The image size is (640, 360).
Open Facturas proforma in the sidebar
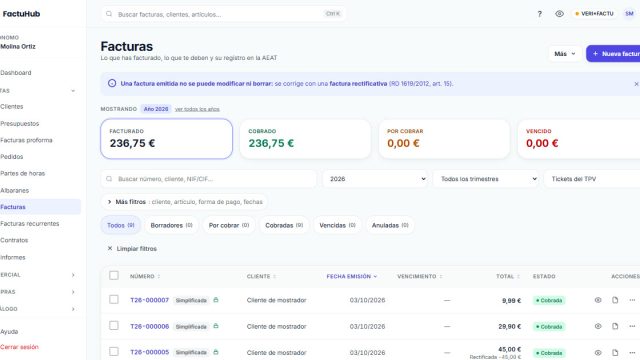pos(40,140)
